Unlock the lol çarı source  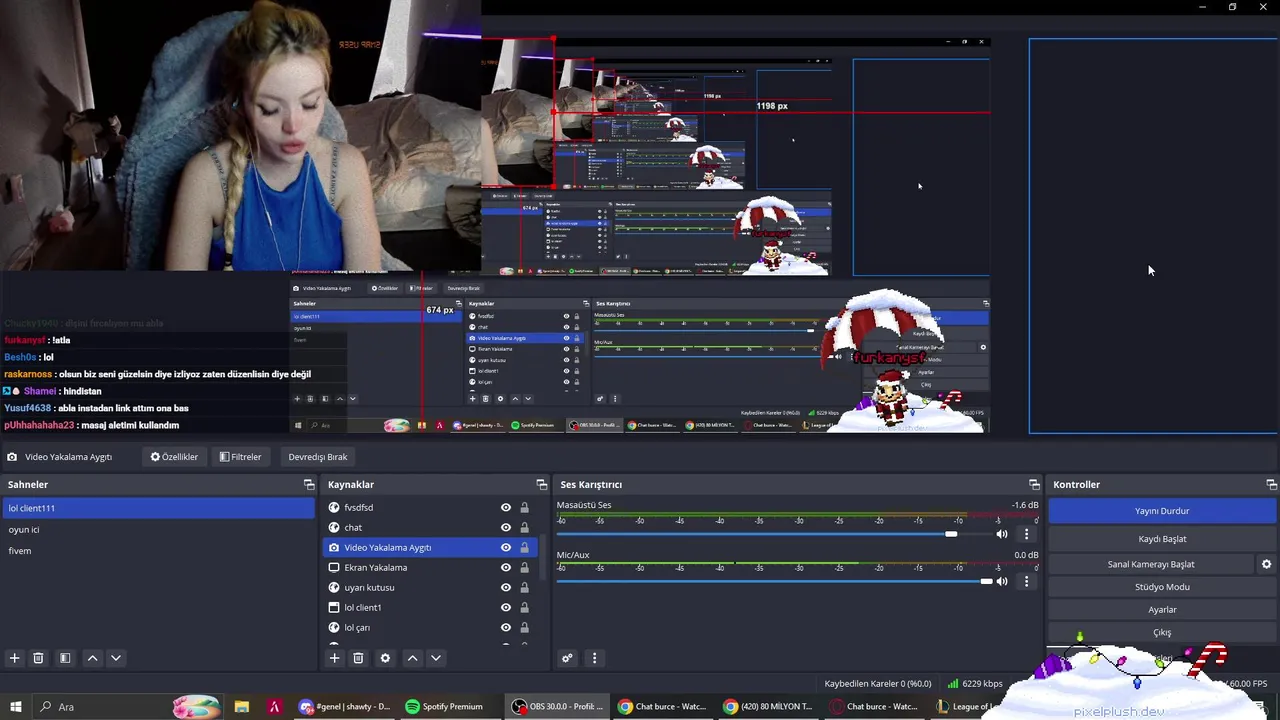524,628
